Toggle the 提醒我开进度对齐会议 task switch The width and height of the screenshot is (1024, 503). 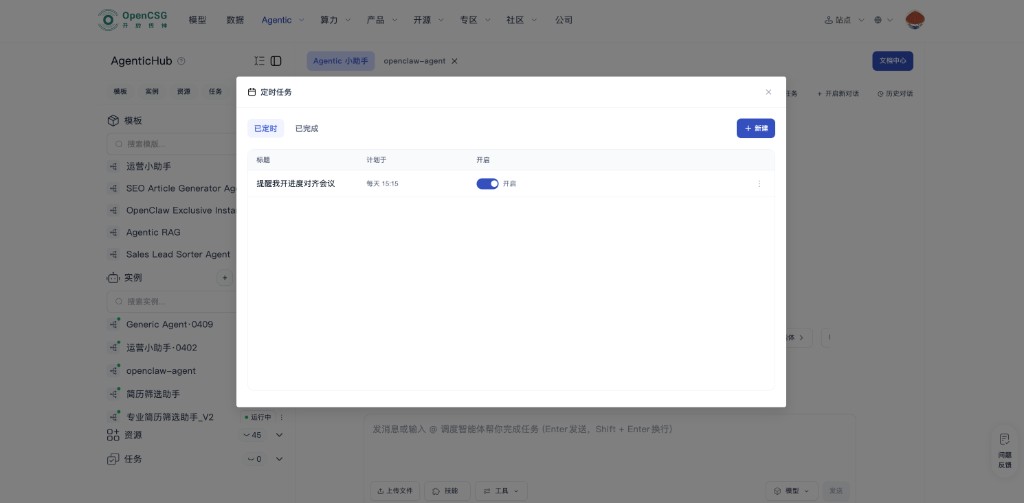pos(487,184)
